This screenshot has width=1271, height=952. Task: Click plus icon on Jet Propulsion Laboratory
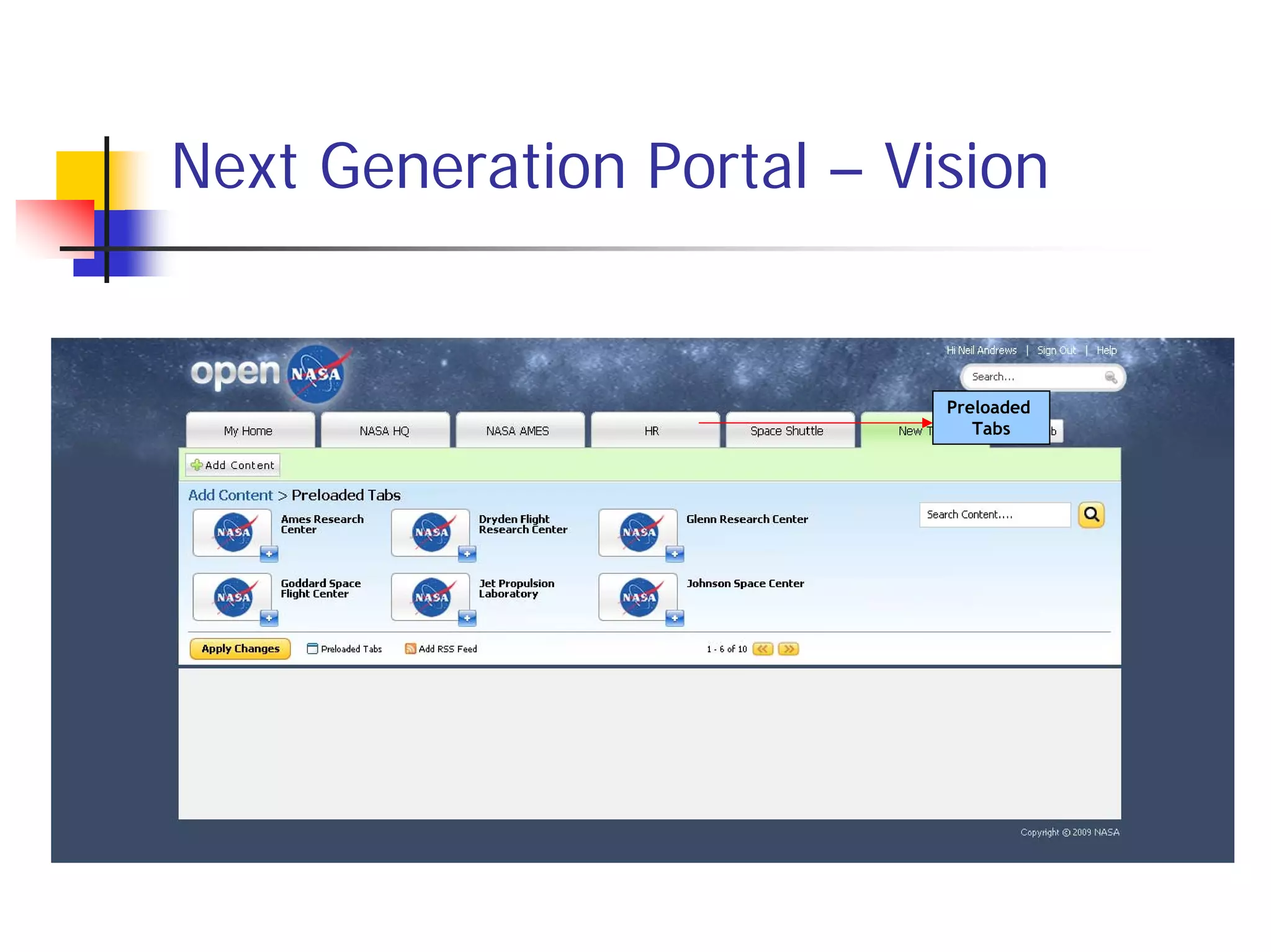click(x=467, y=617)
